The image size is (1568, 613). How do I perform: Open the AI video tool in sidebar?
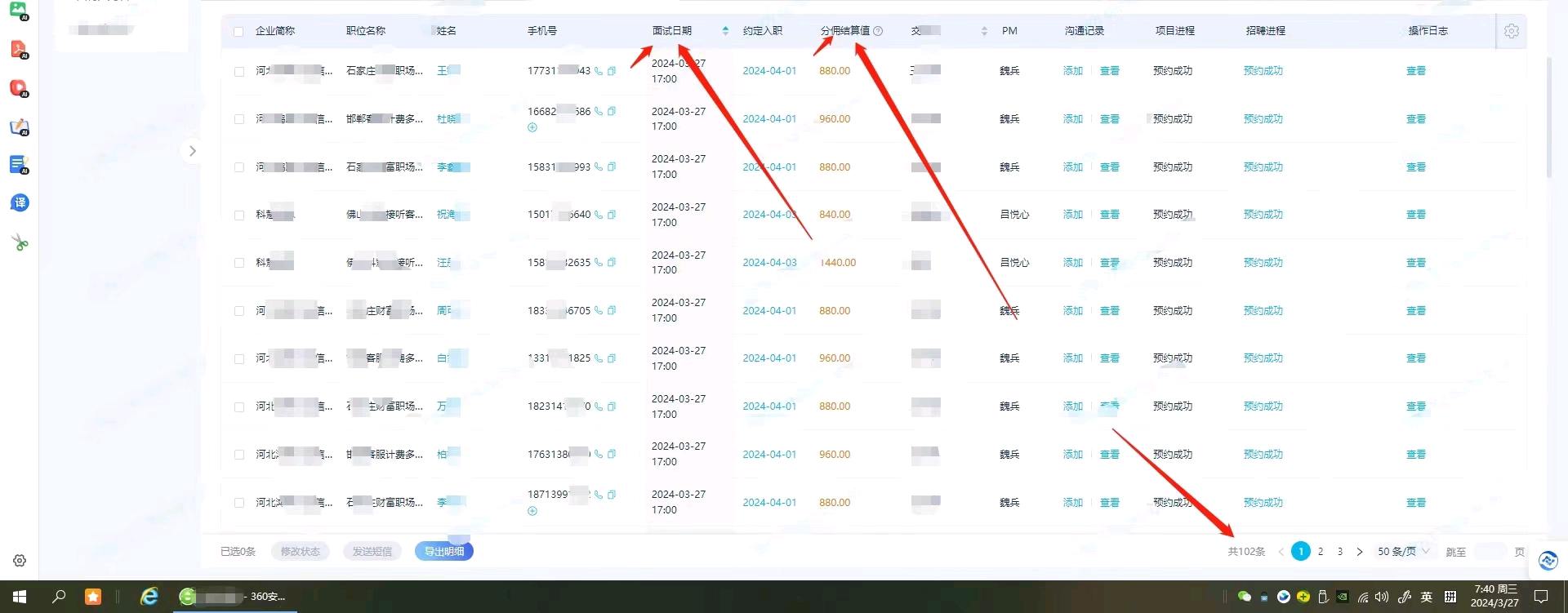[19, 87]
